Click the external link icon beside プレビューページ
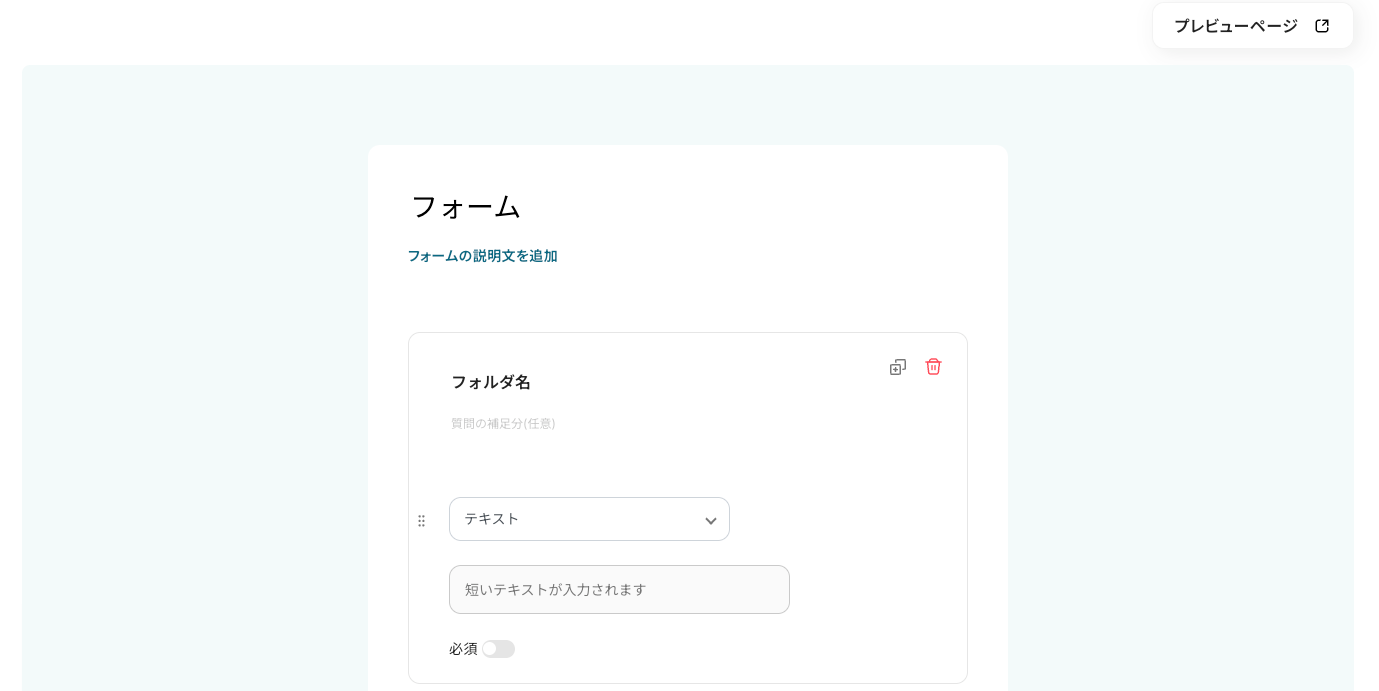The image size is (1379, 691). 1322,26
